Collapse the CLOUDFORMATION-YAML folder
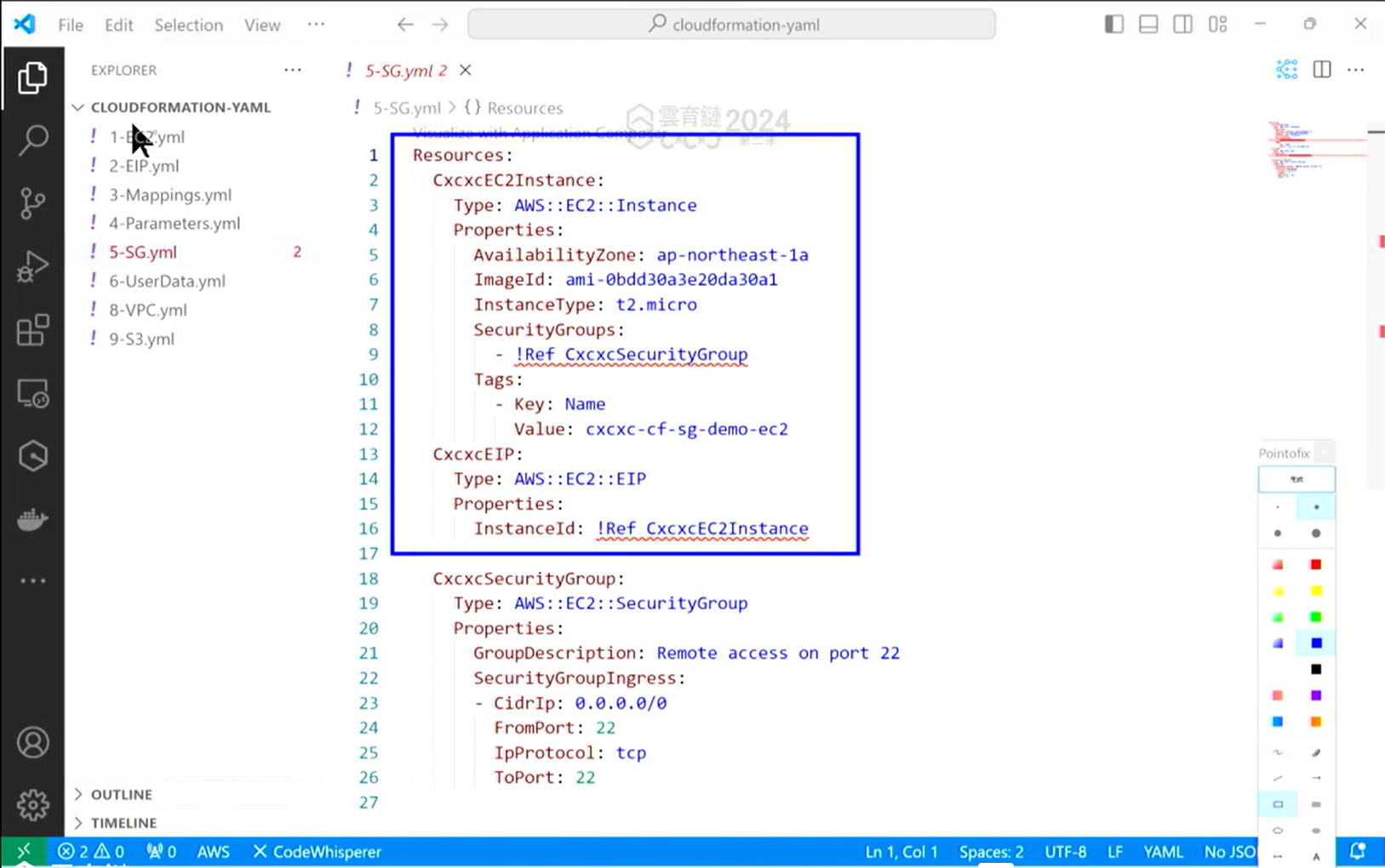 180,107
